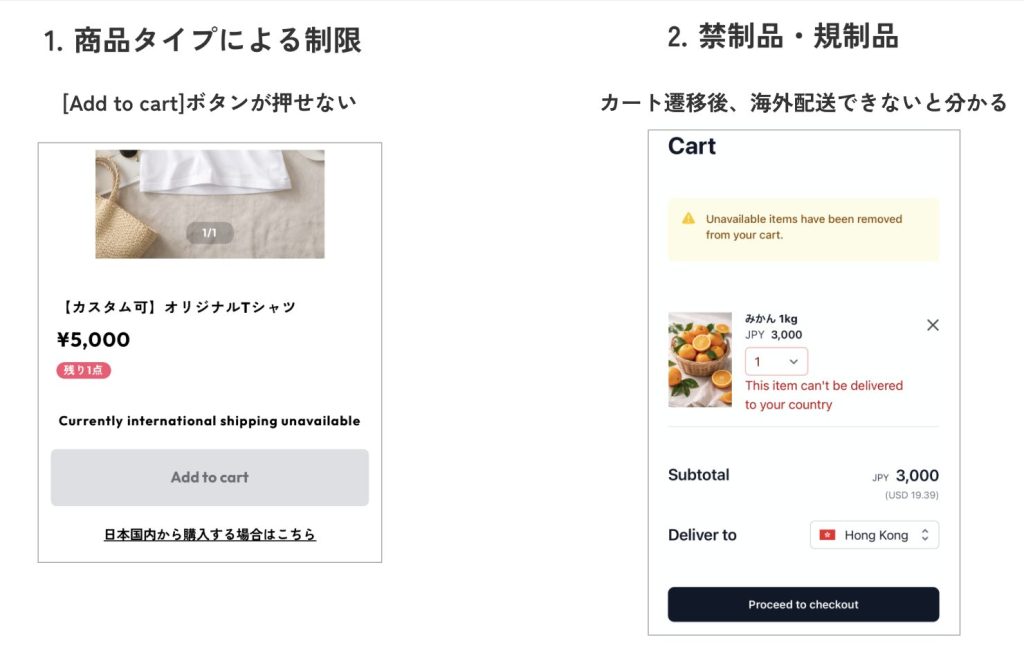Click the JPY 3,000 subtotal amount
The width and height of the screenshot is (1024, 648).
tap(906, 476)
